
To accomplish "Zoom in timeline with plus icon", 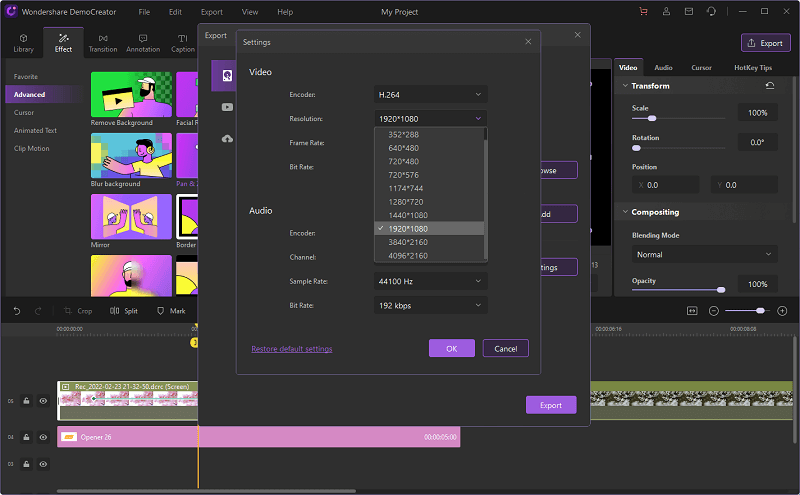I will click(x=782, y=311).
